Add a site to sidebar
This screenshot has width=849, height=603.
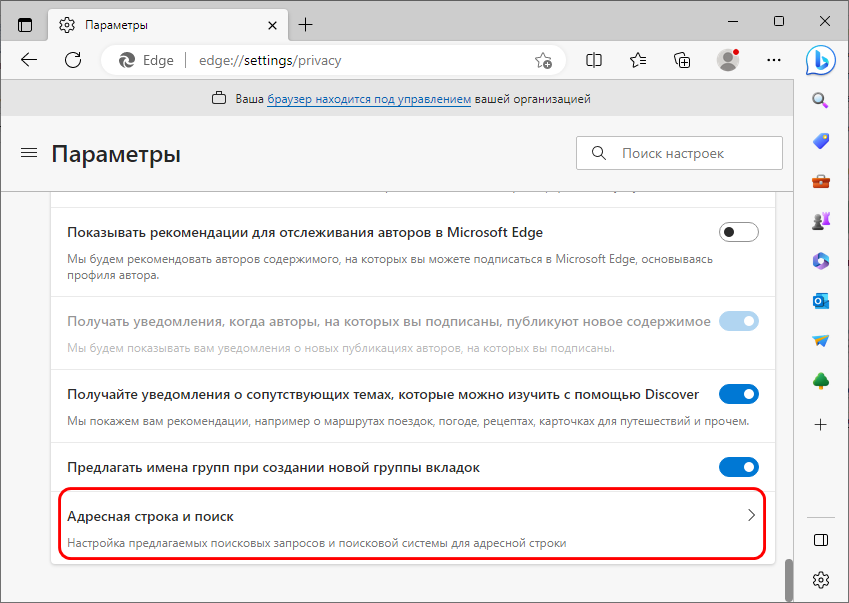820,425
